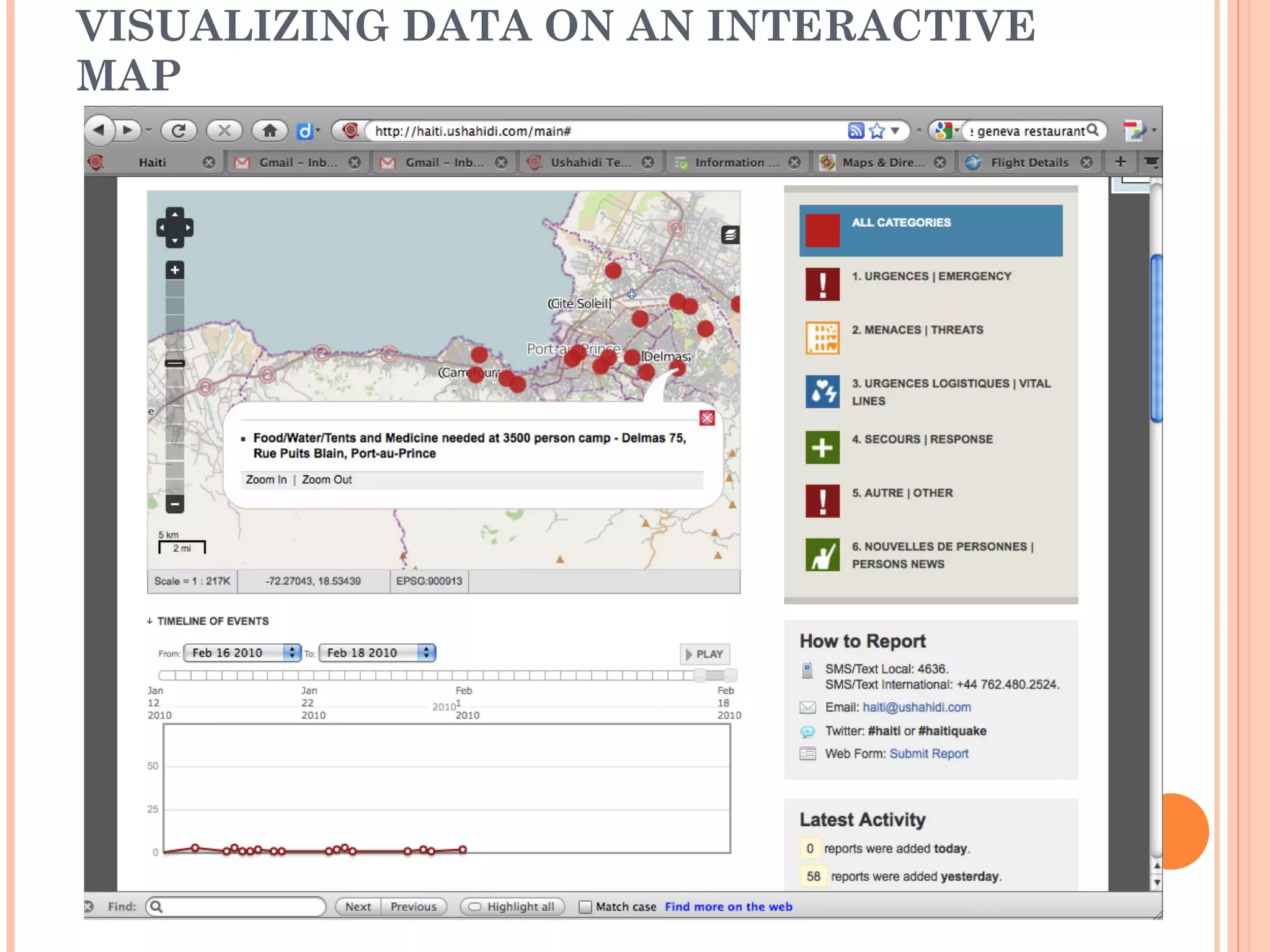1270x952 pixels.
Task: Click the new tab plus button
Action: point(1120,162)
